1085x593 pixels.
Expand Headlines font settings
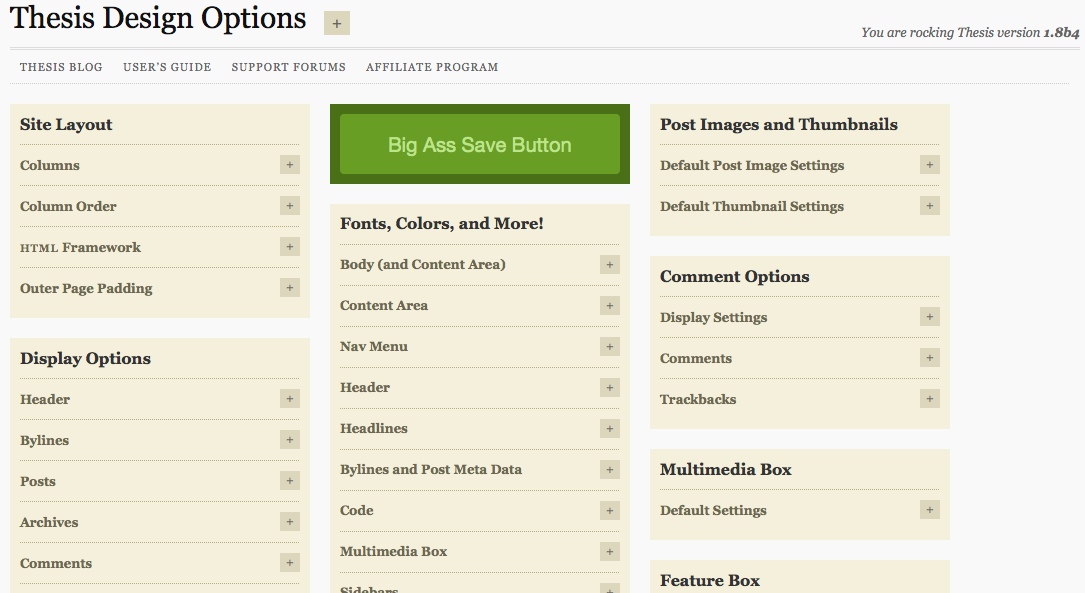[610, 428]
